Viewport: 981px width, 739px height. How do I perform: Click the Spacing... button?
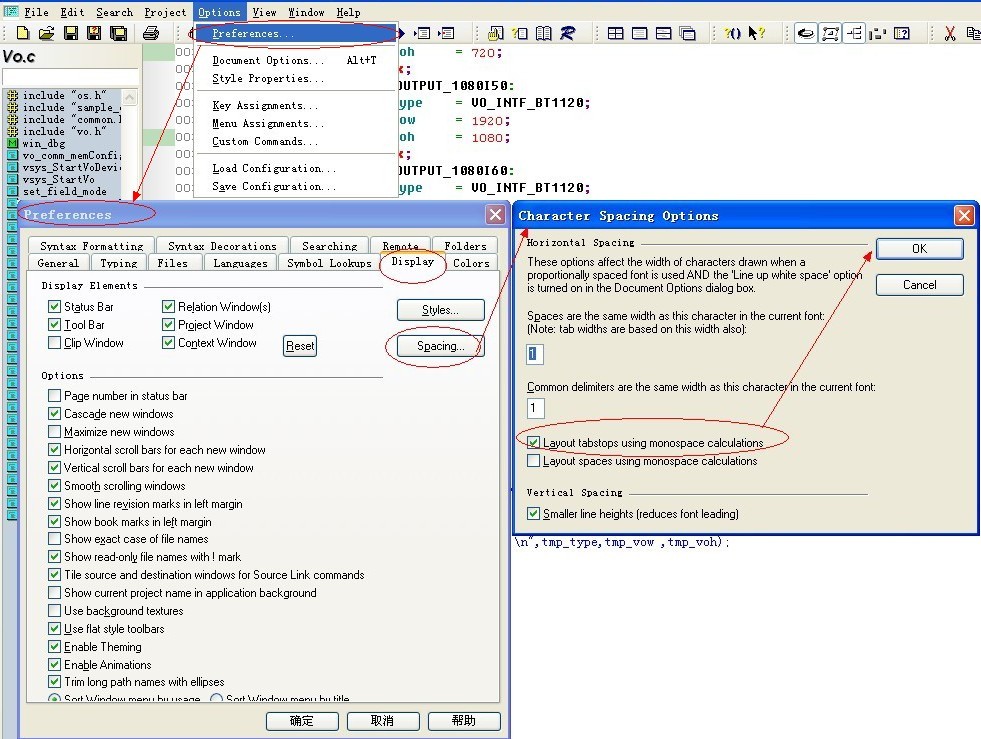440,346
